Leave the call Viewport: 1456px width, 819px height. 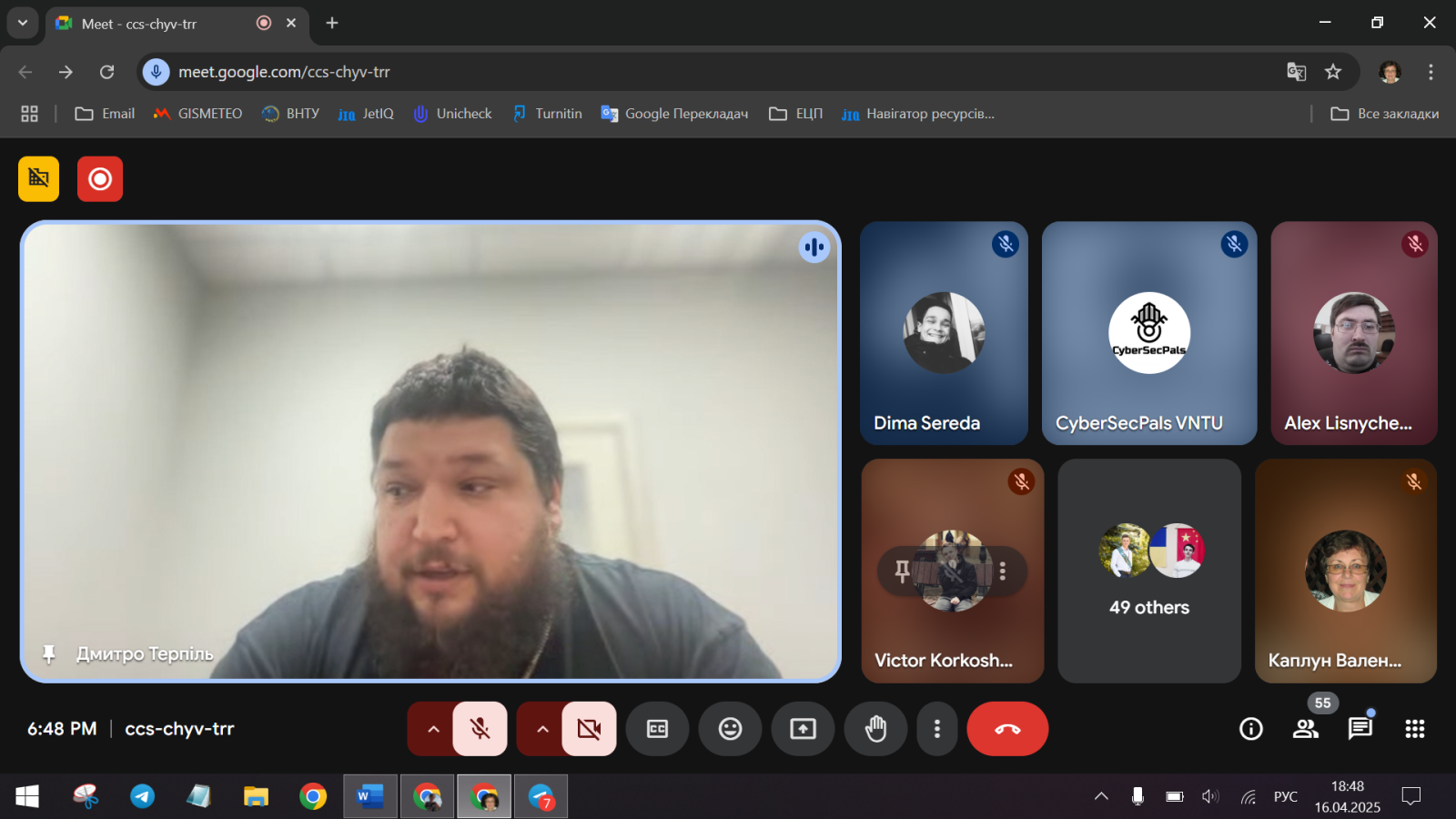[x=1007, y=729]
